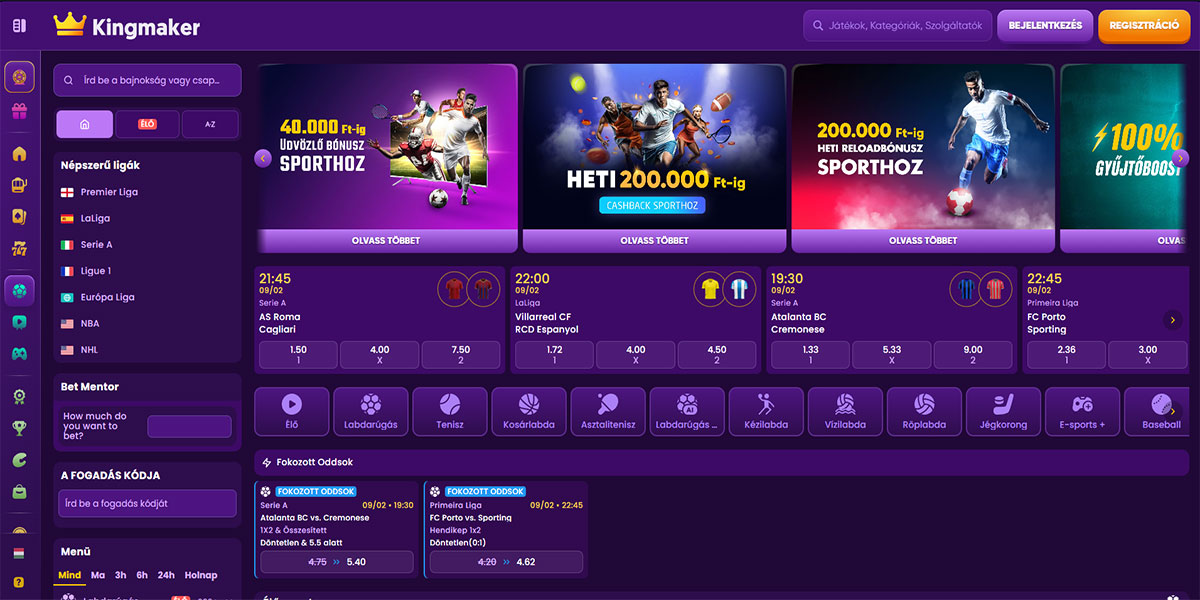Pick the 5.40 boosted odds for Atalanta
Viewport: 1200px width, 600px height.
(x=336, y=562)
